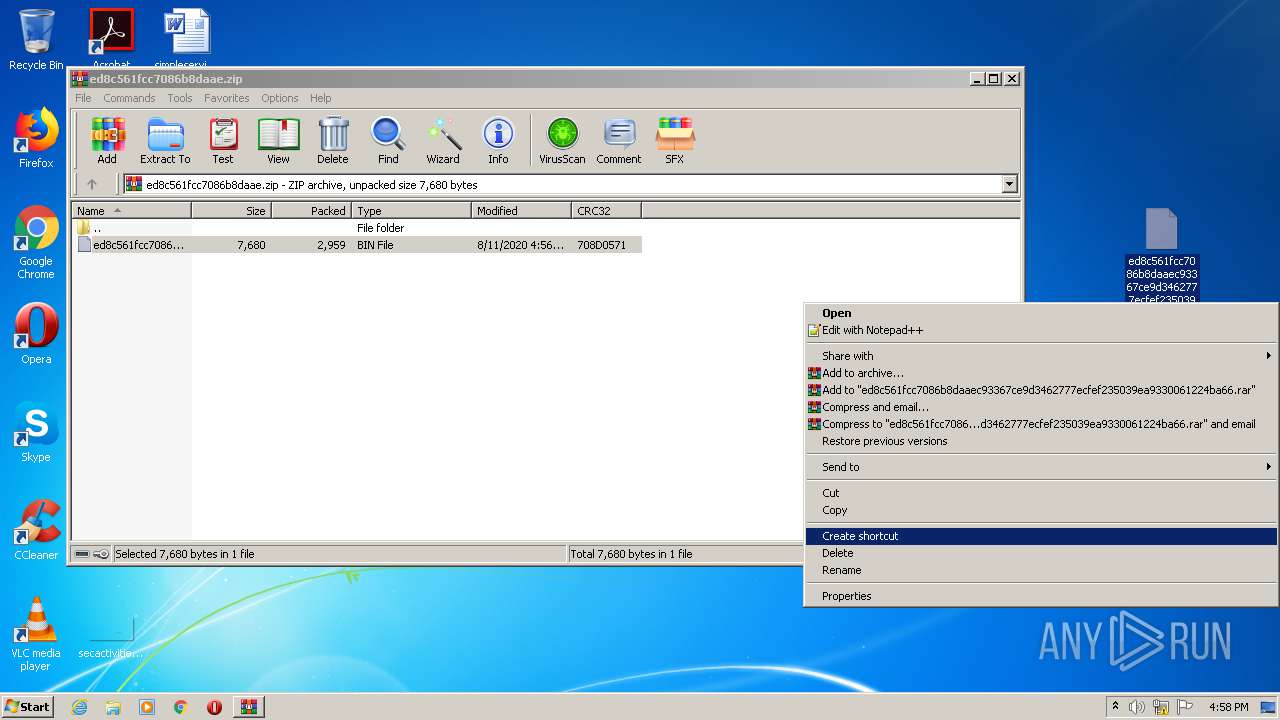The height and width of the screenshot is (720, 1280).
Task: Click the Chrome taskbar icon
Action: tap(180, 707)
